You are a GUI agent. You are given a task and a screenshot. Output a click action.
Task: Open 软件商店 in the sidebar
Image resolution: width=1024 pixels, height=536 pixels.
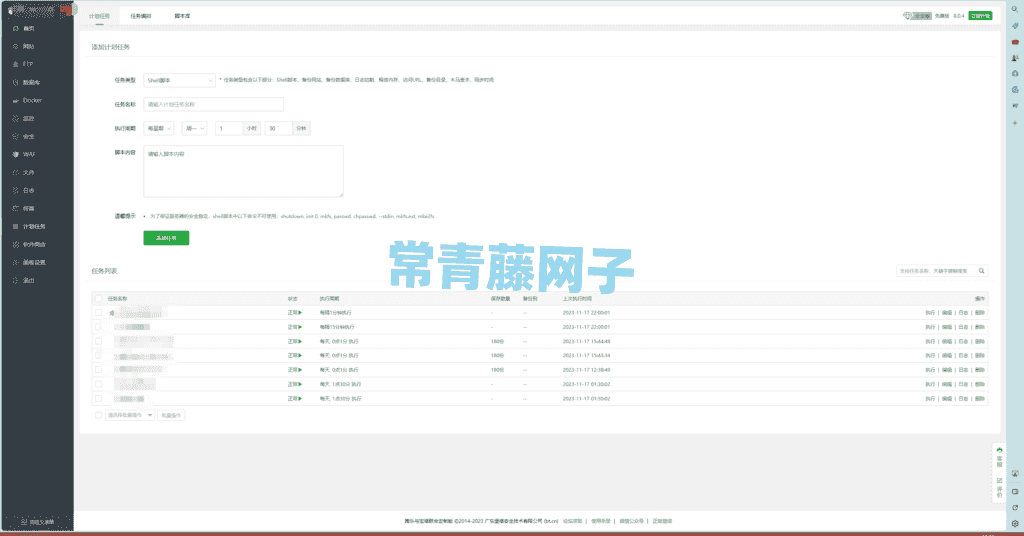[x=34, y=244]
